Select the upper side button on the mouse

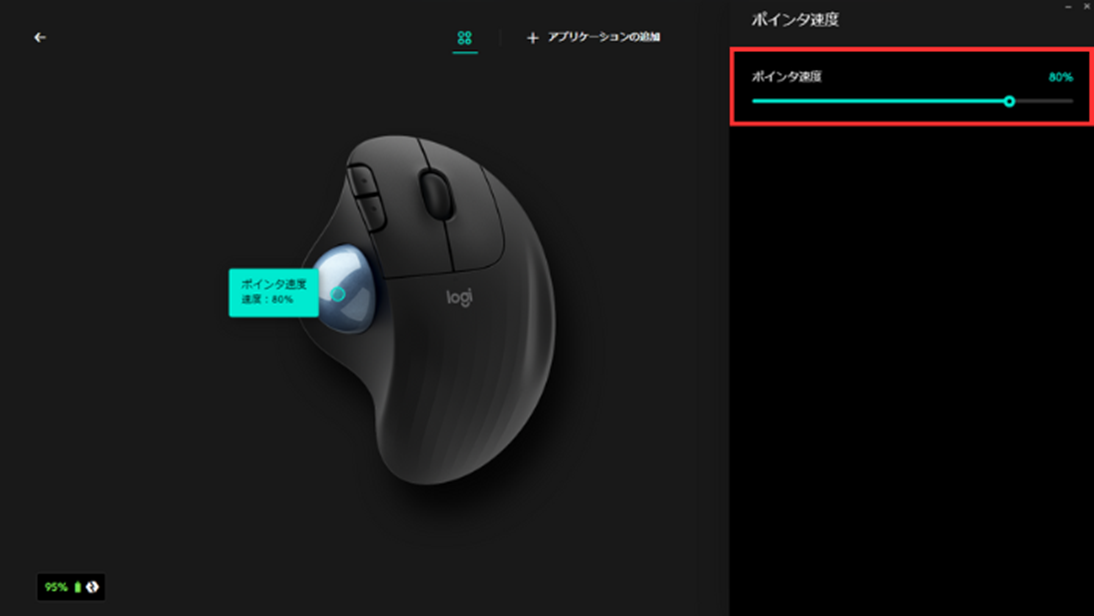363,181
